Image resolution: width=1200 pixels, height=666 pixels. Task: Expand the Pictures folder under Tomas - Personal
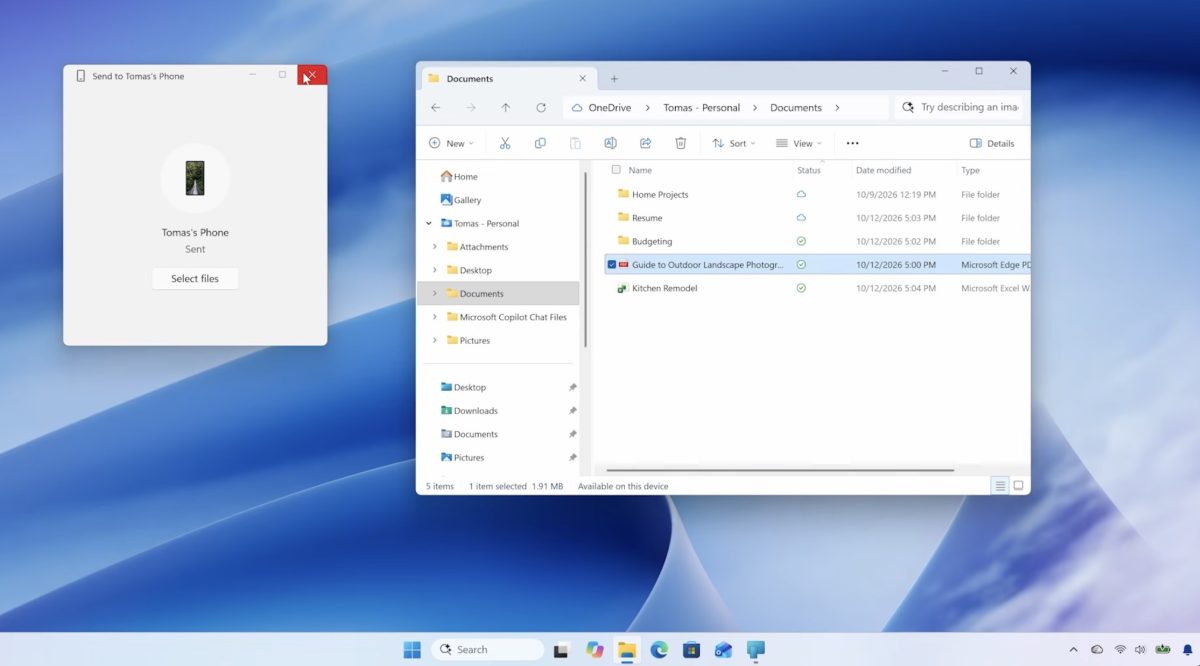pos(434,340)
